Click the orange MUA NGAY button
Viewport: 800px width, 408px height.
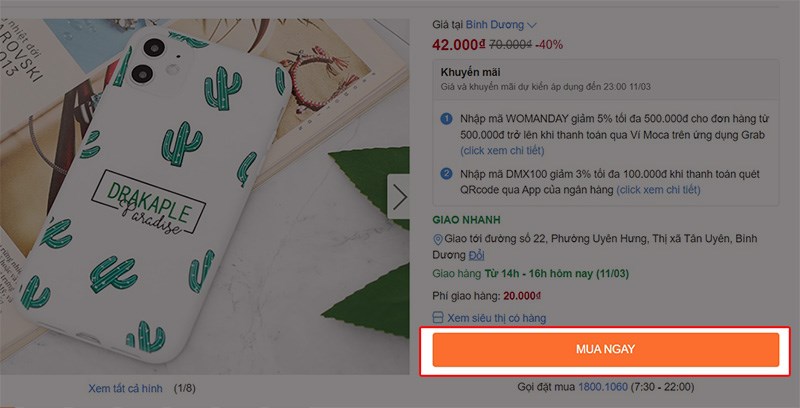pos(605,349)
